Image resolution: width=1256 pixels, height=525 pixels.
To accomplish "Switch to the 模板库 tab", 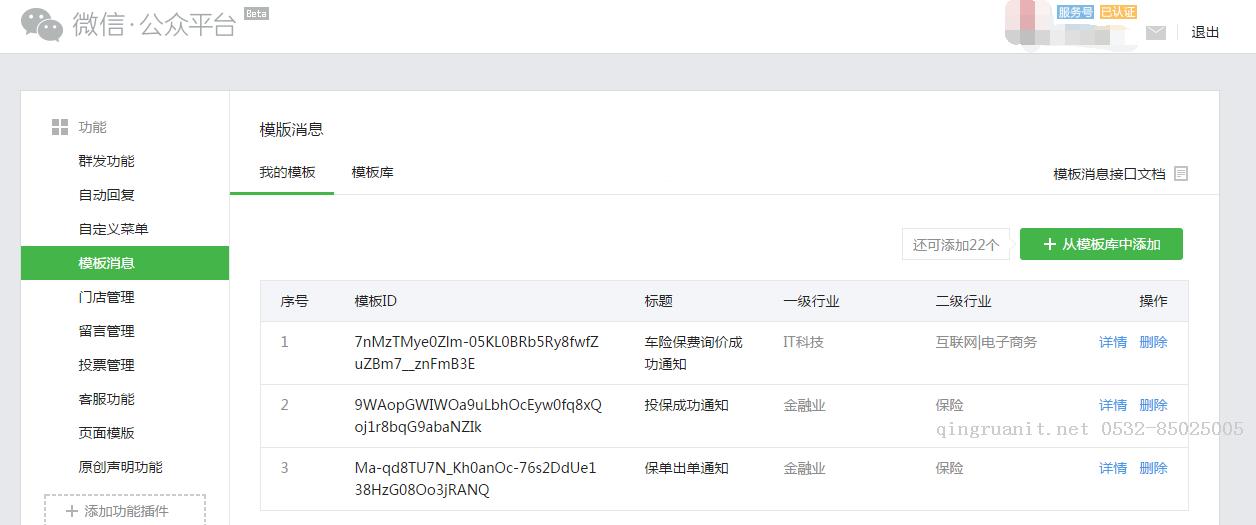I will click(x=372, y=172).
